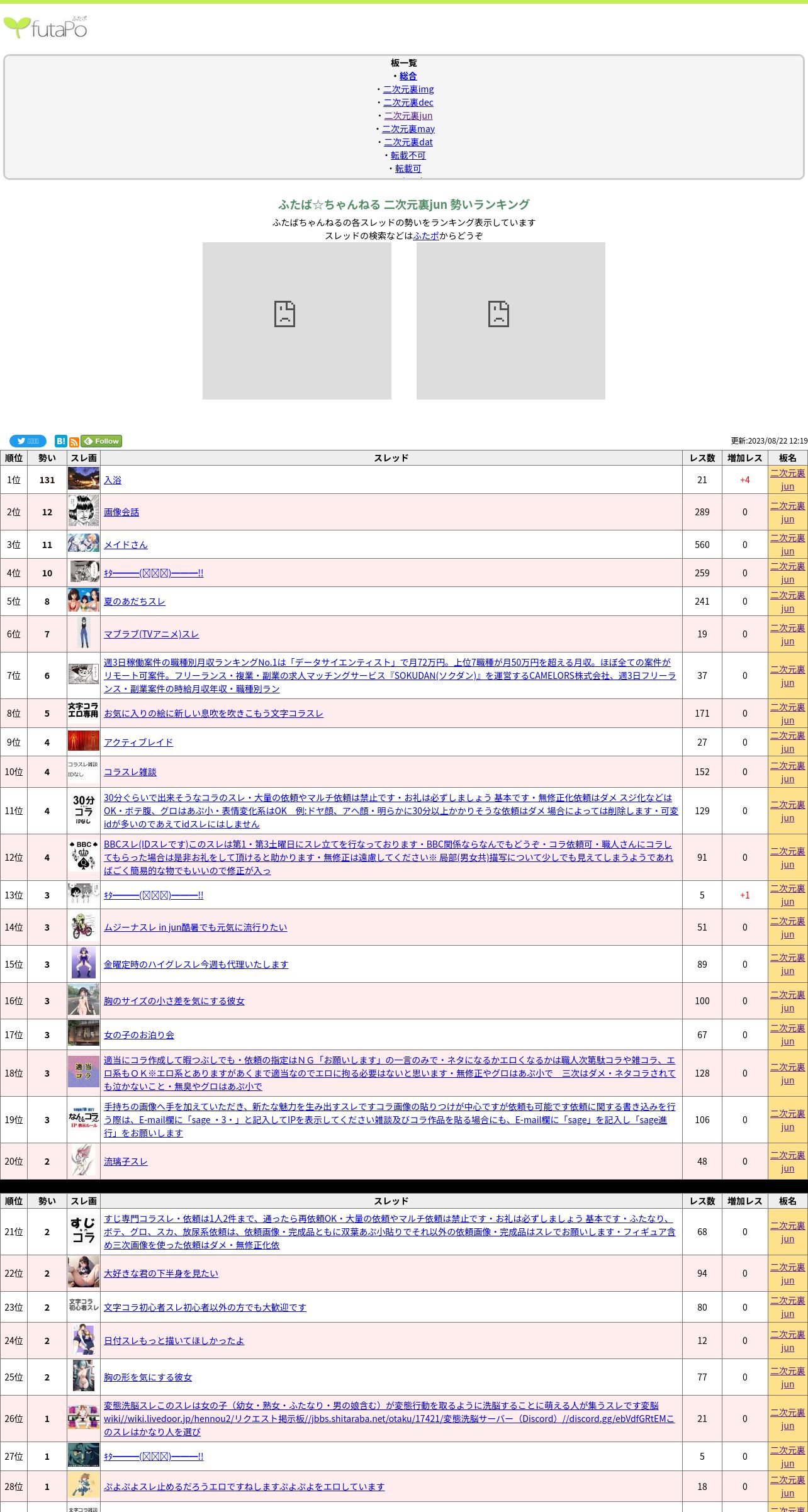Go to the 二次元裏dat board
808x1512 pixels.
pyautogui.click(x=408, y=142)
